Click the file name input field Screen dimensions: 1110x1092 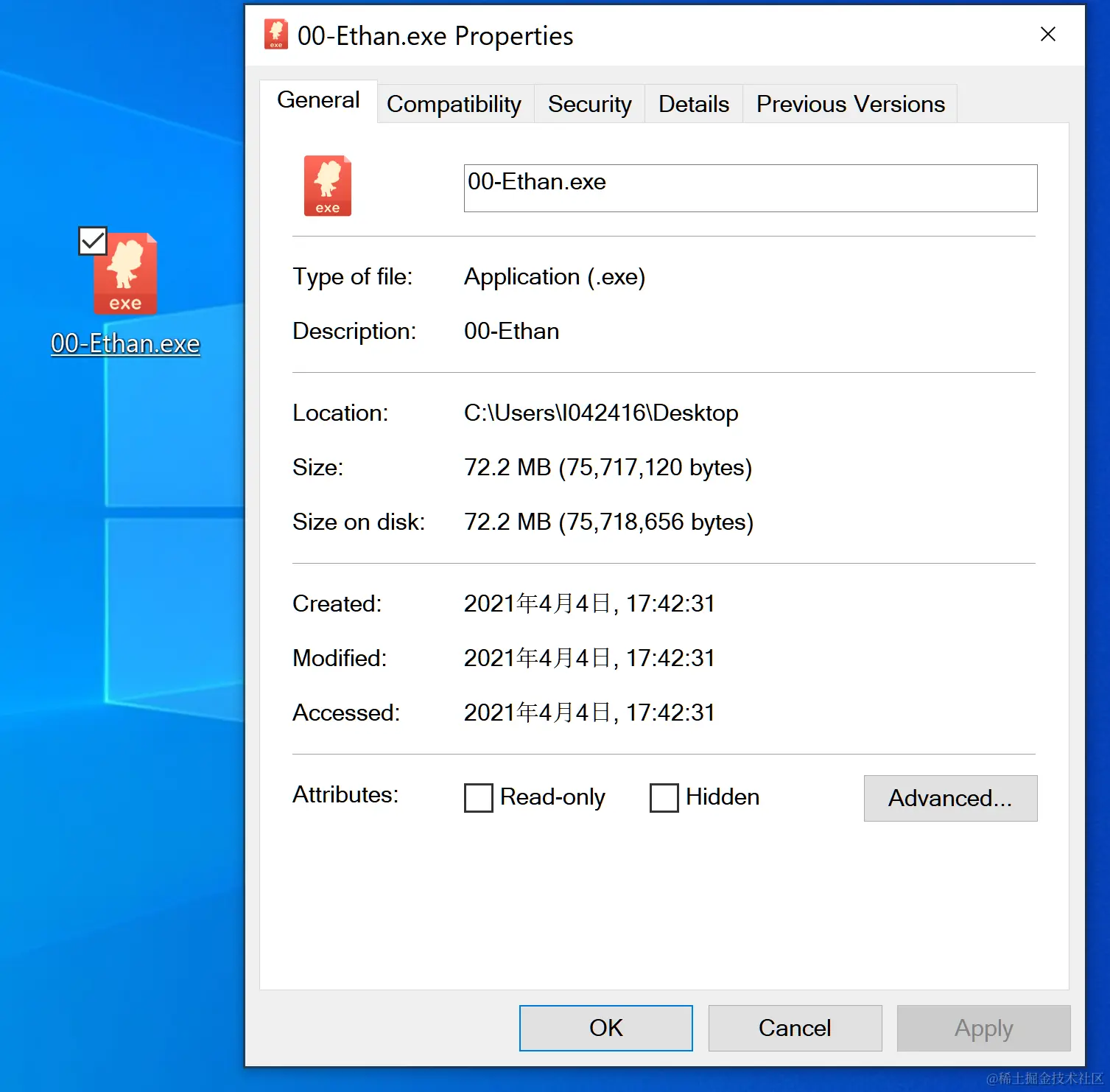[751, 188]
